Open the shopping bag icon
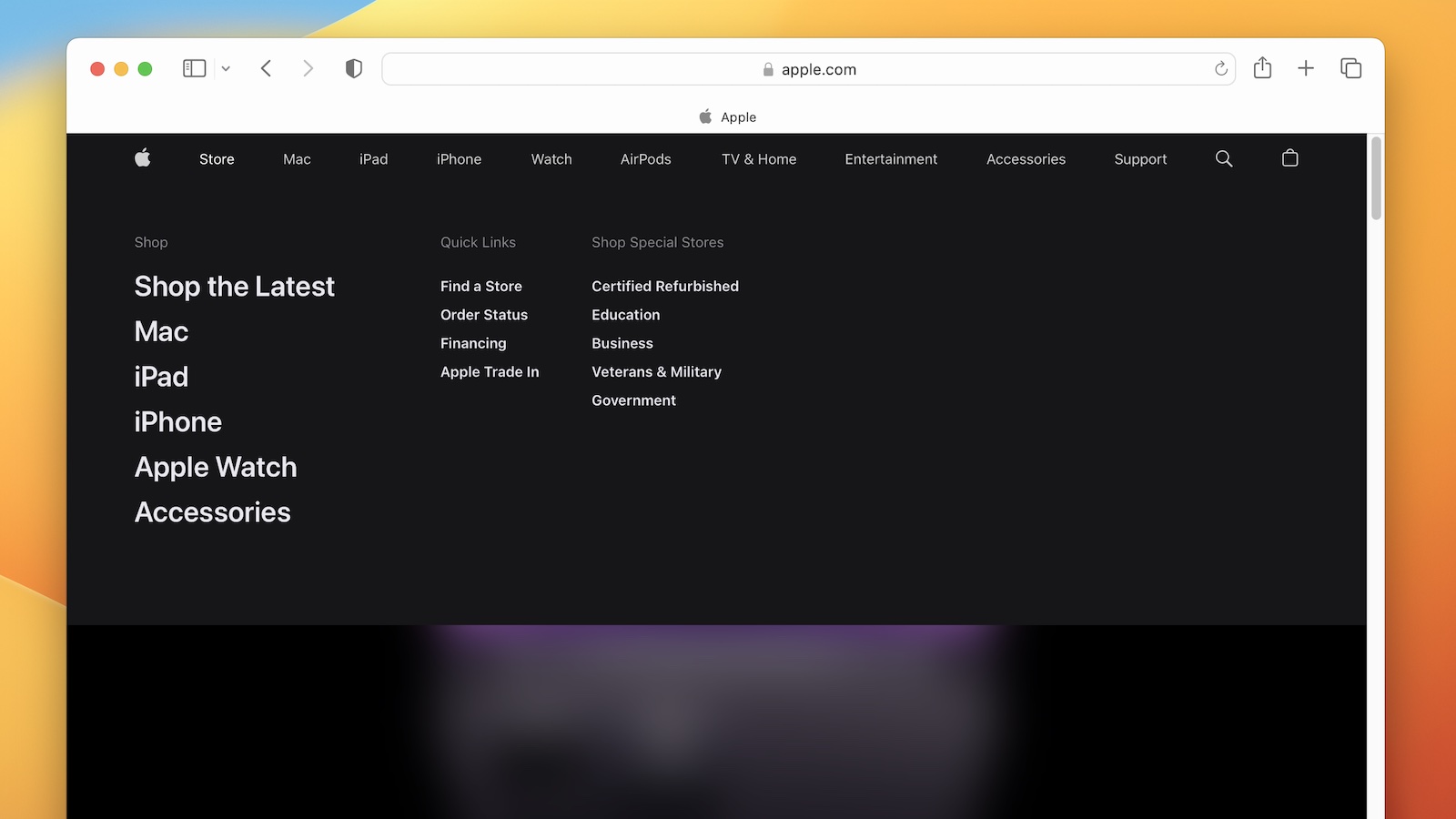The height and width of the screenshot is (819, 1456). click(1289, 157)
